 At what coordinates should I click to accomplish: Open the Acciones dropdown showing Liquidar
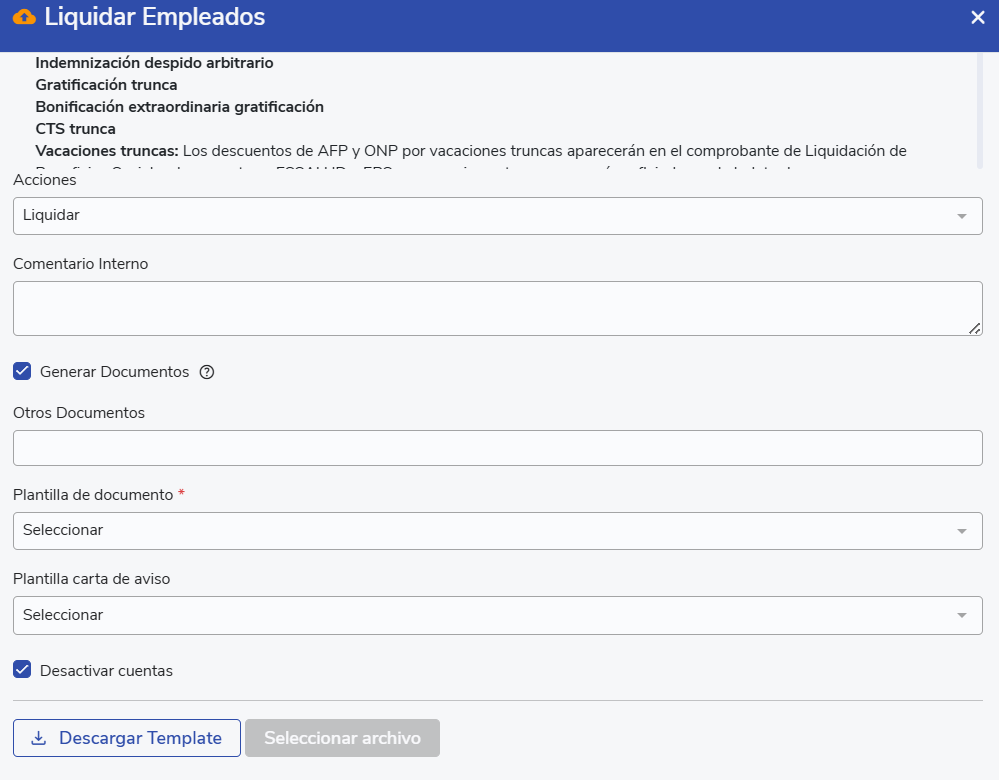coord(497,216)
